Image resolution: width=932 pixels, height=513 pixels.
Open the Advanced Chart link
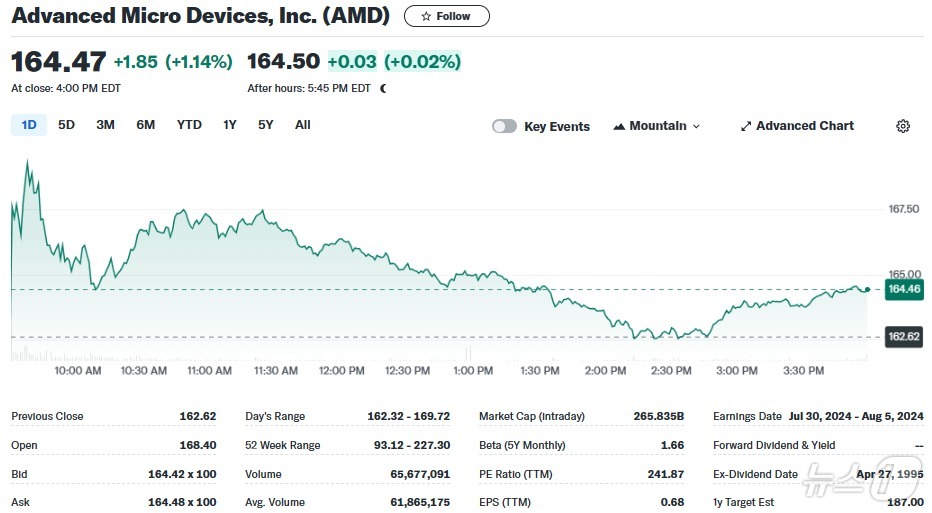point(804,126)
